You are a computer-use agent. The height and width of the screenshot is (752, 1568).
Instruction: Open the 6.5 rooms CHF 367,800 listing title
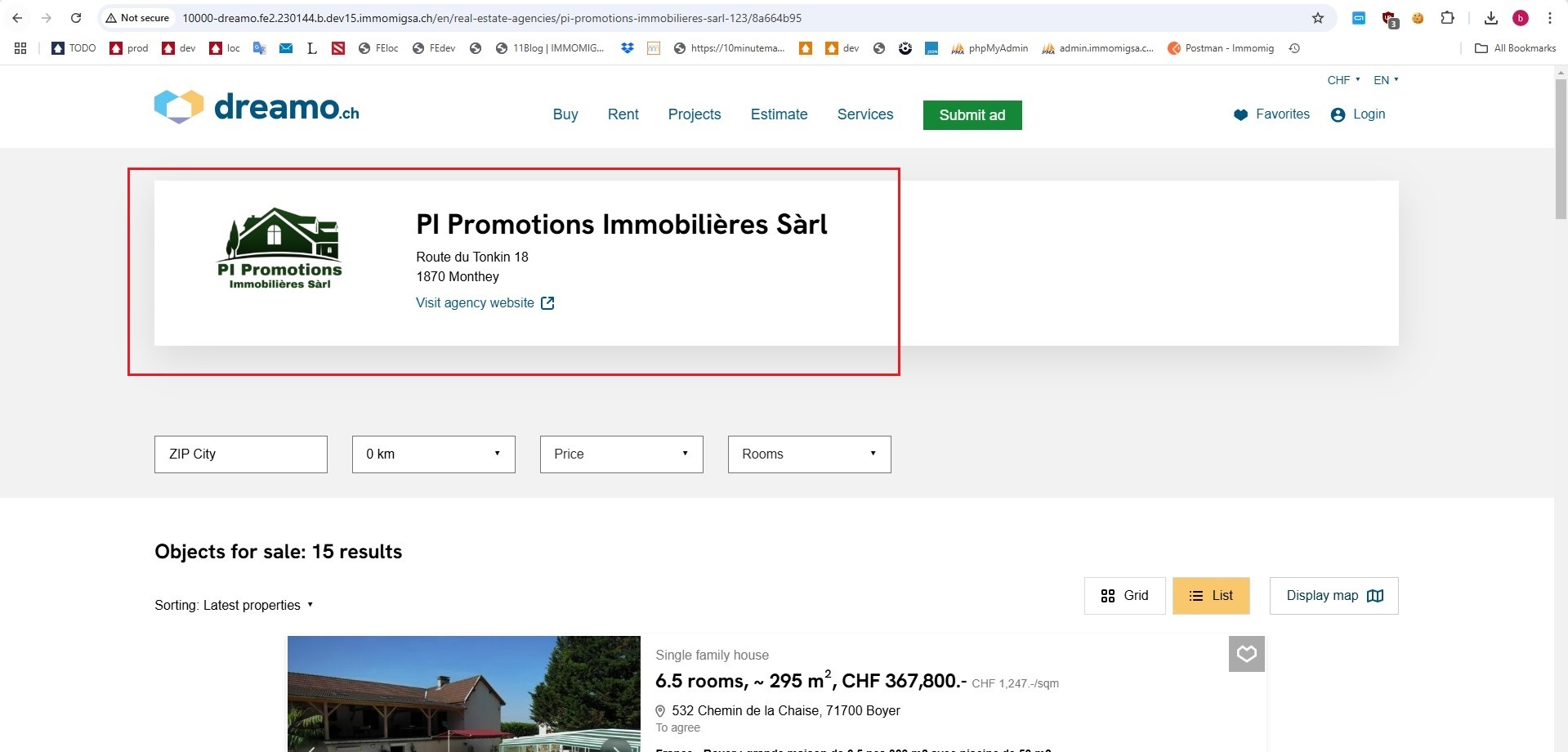811,681
